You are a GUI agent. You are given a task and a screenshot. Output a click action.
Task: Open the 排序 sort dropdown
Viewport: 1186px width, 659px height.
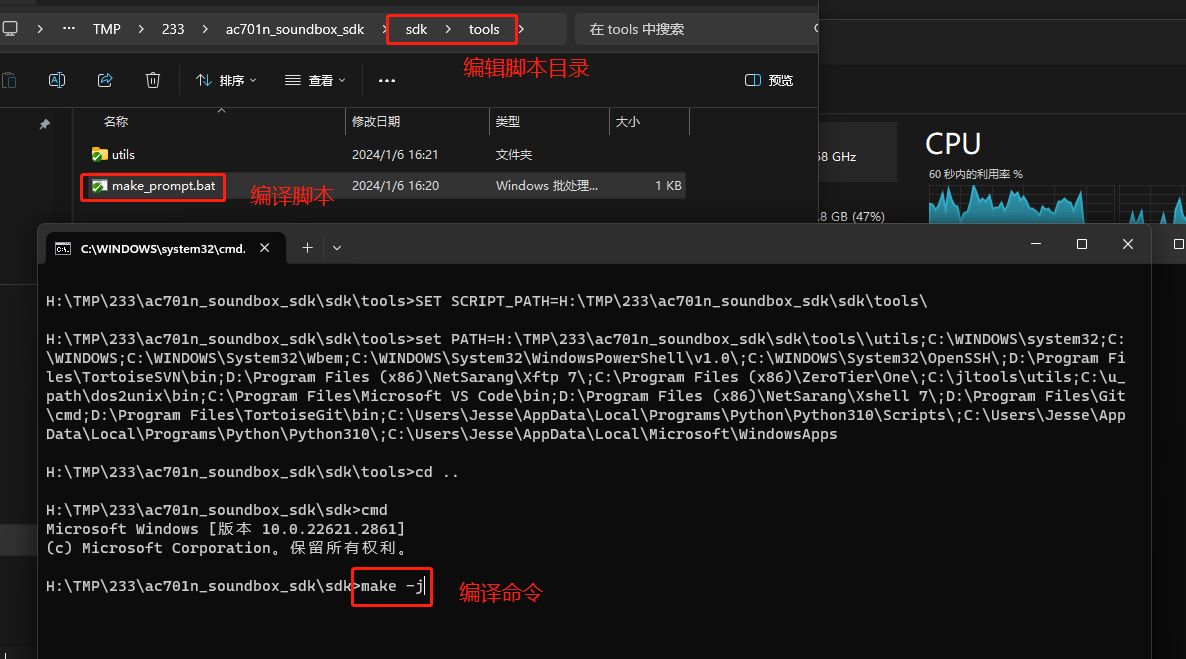tap(226, 80)
